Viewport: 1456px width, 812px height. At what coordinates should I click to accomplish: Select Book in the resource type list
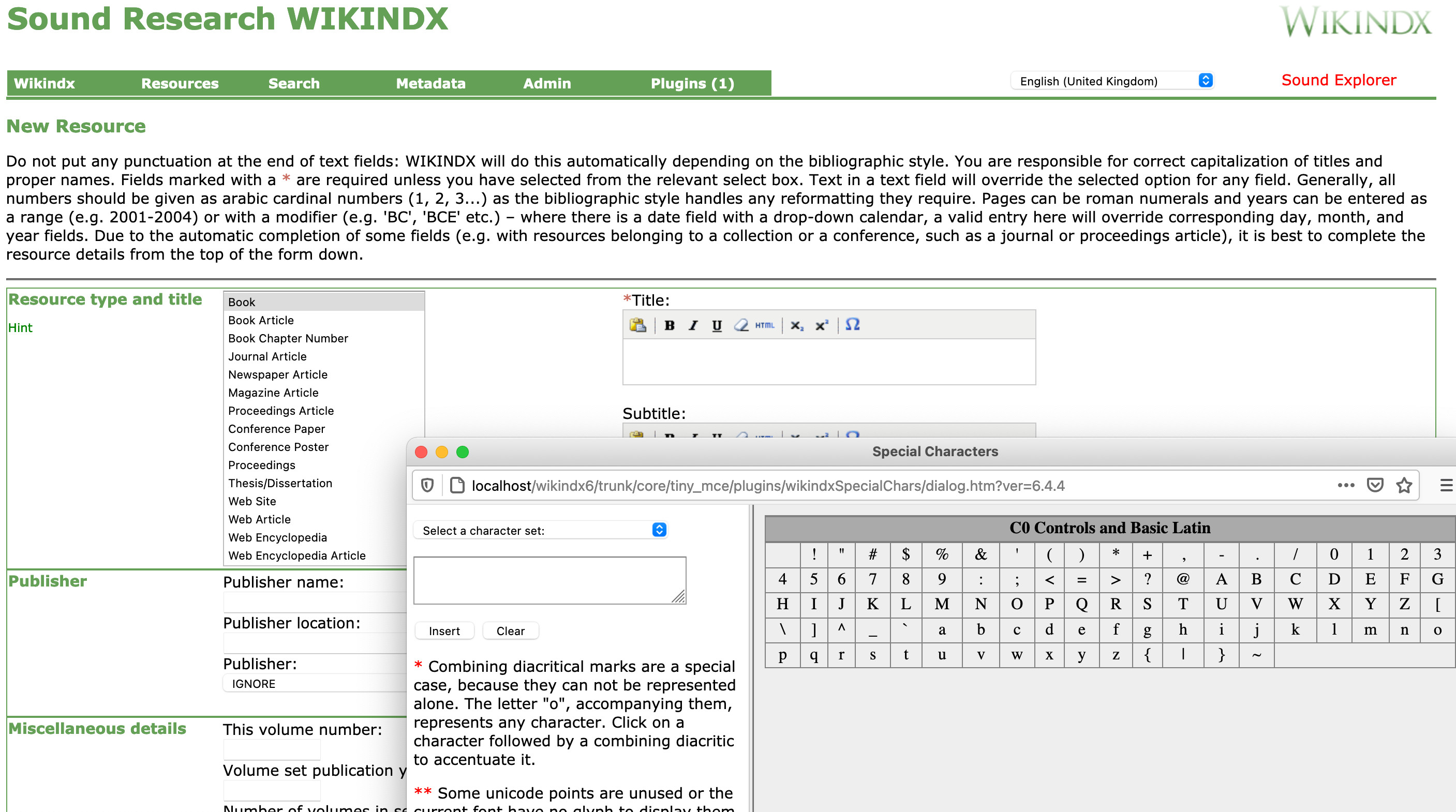pos(324,303)
